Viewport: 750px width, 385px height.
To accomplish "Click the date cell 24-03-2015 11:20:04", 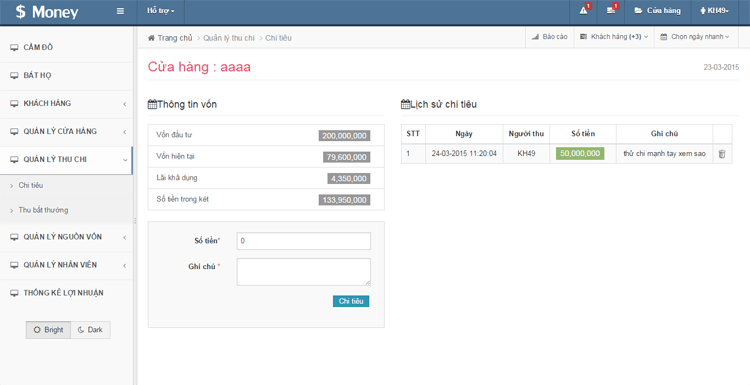I will click(464, 154).
